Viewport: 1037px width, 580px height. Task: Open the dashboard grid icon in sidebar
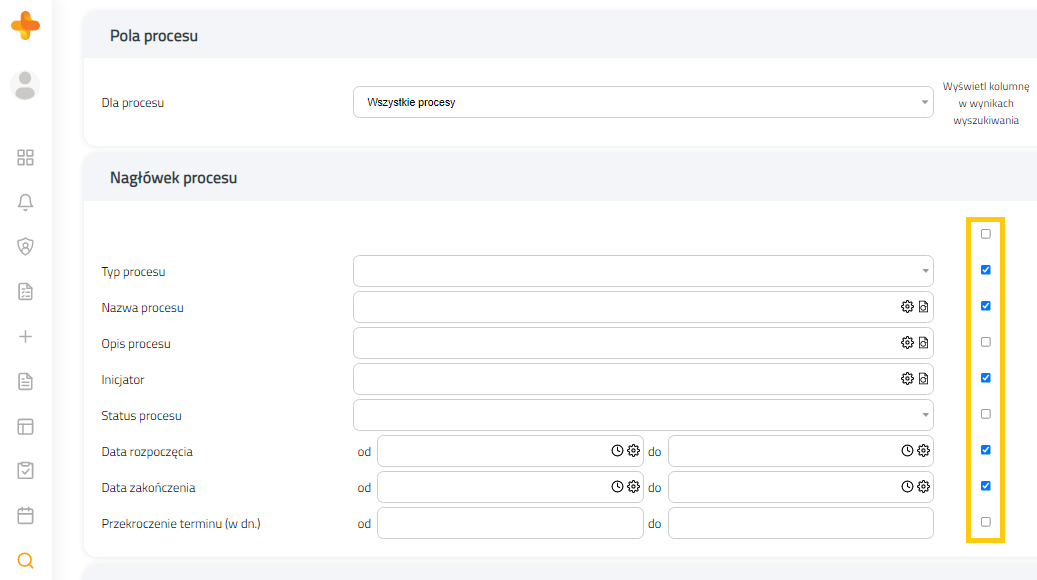(x=25, y=157)
